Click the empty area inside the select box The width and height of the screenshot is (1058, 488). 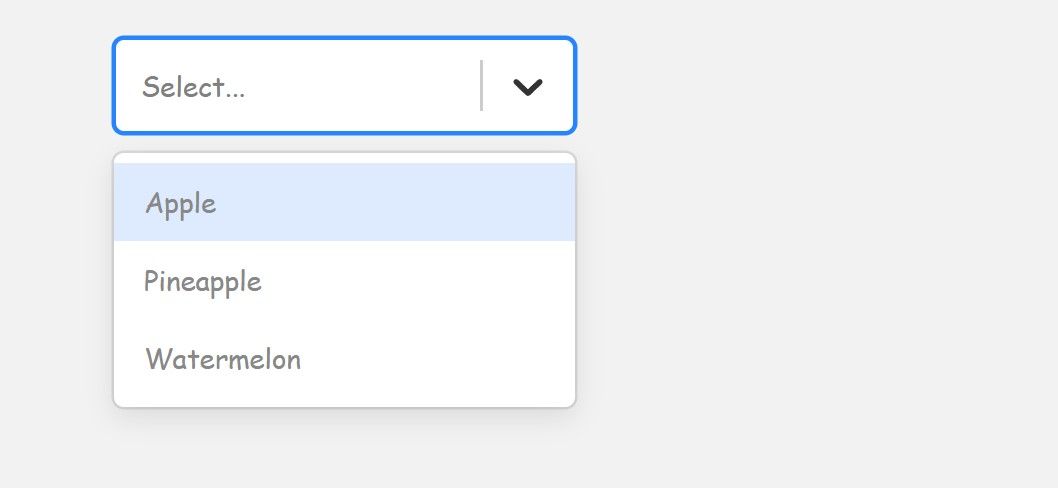point(370,86)
